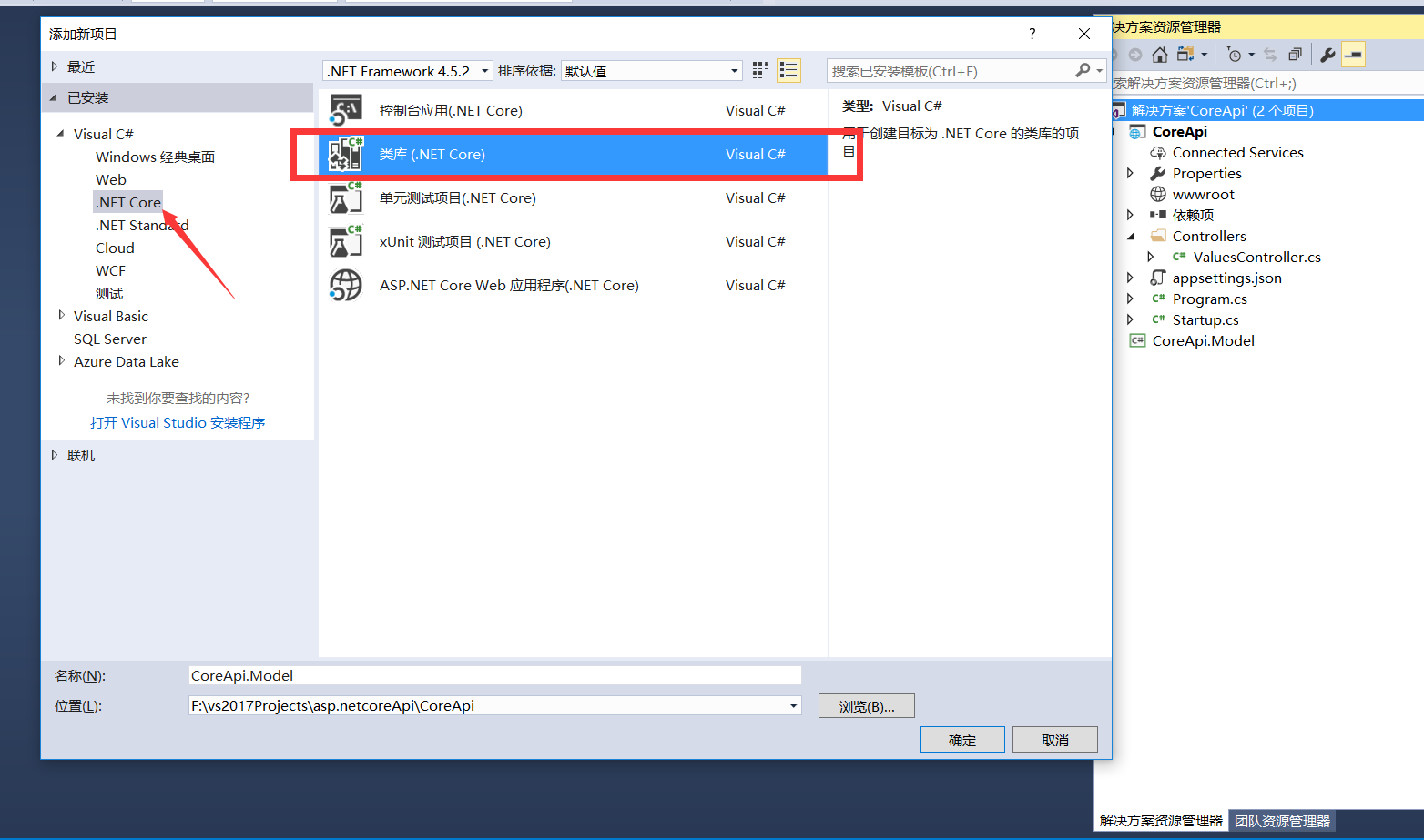The width and height of the screenshot is (1424, 840).
Task: Click Connected Services cloud icon
Action: click(1158, 153)
